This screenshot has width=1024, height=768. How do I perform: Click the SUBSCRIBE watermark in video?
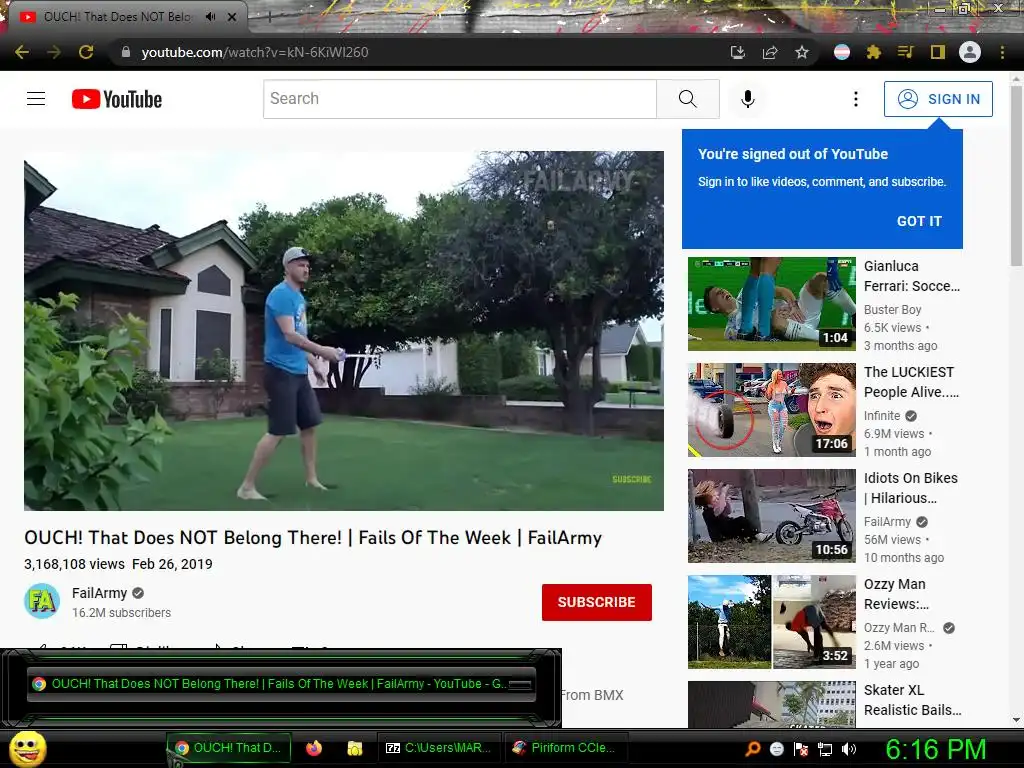(x=632, y=479)
